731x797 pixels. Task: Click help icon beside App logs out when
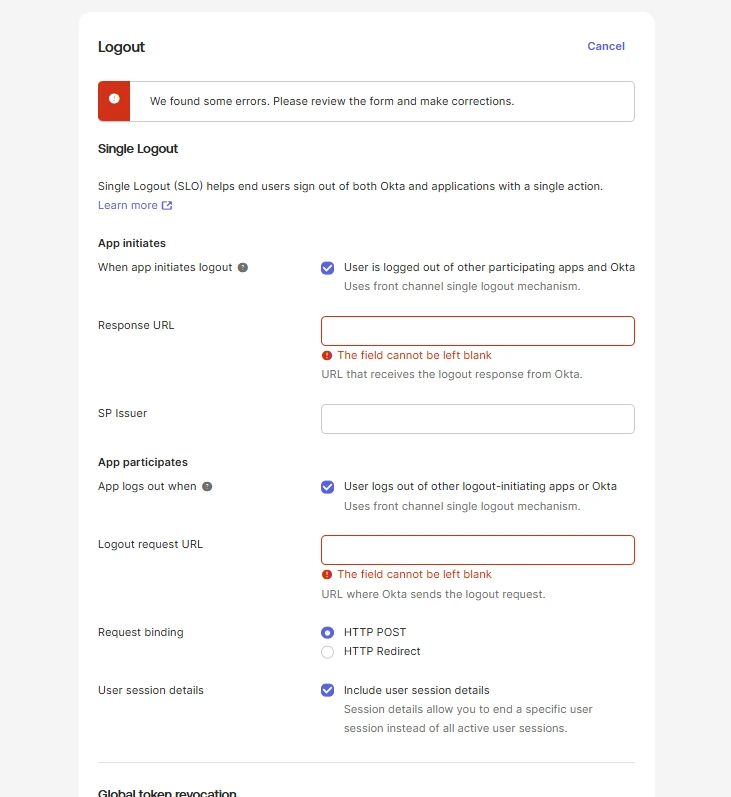(207, 487)
